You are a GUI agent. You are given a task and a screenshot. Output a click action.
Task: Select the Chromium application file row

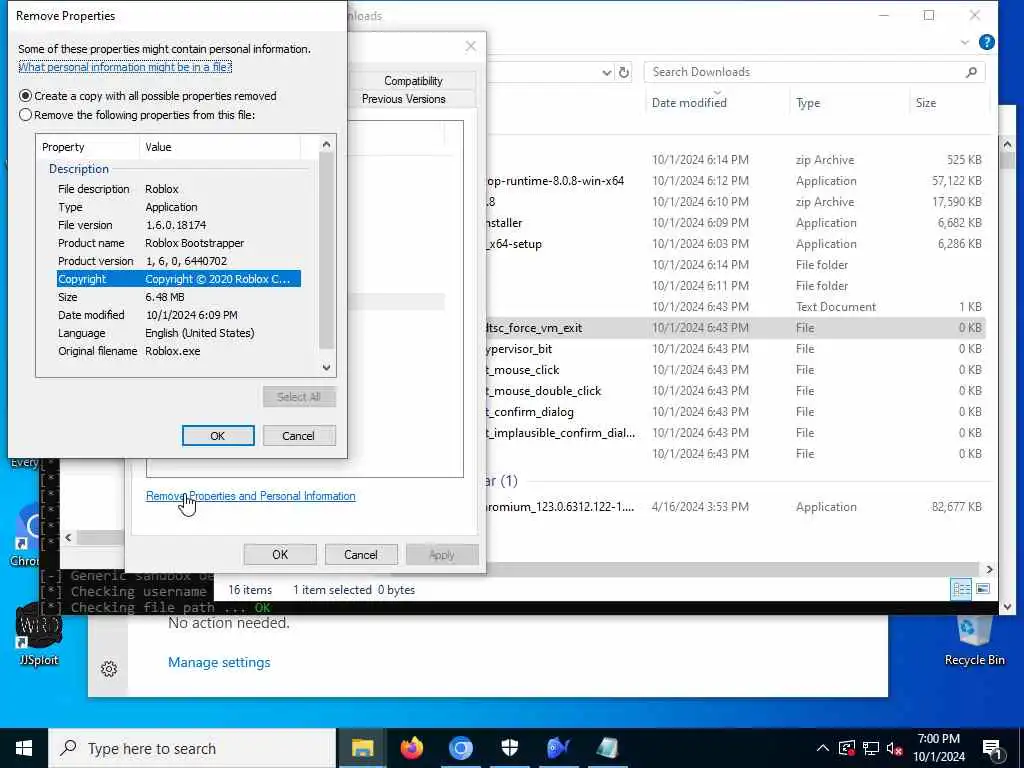[735, 507]
